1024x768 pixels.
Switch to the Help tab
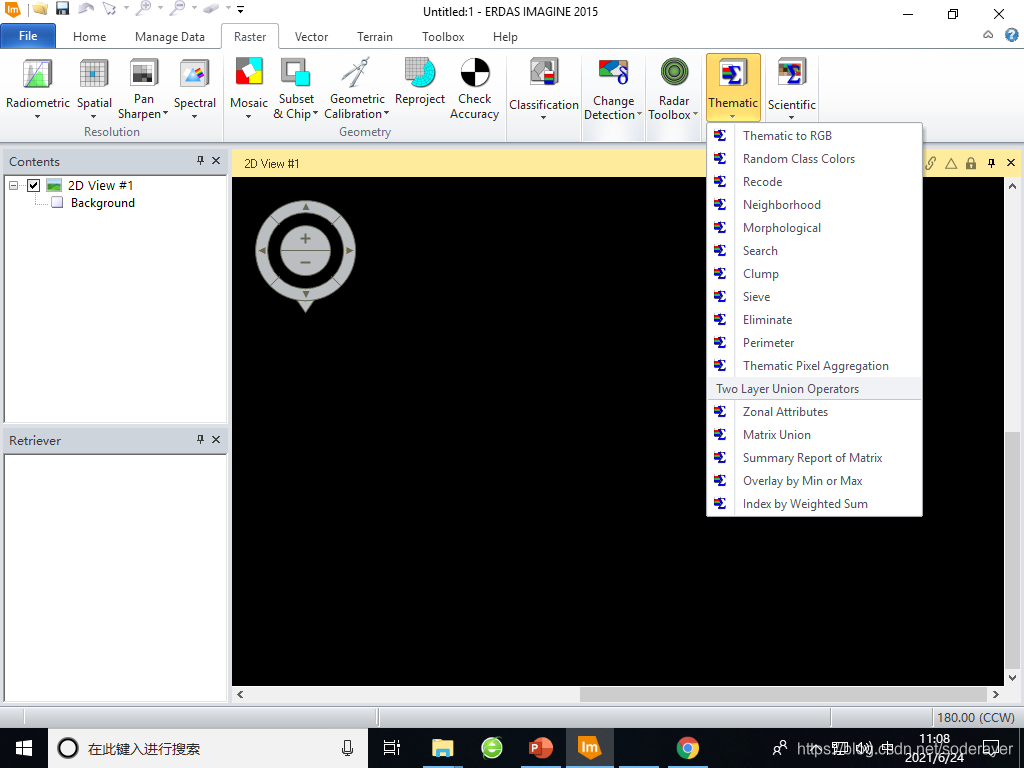tap(505, 37)
